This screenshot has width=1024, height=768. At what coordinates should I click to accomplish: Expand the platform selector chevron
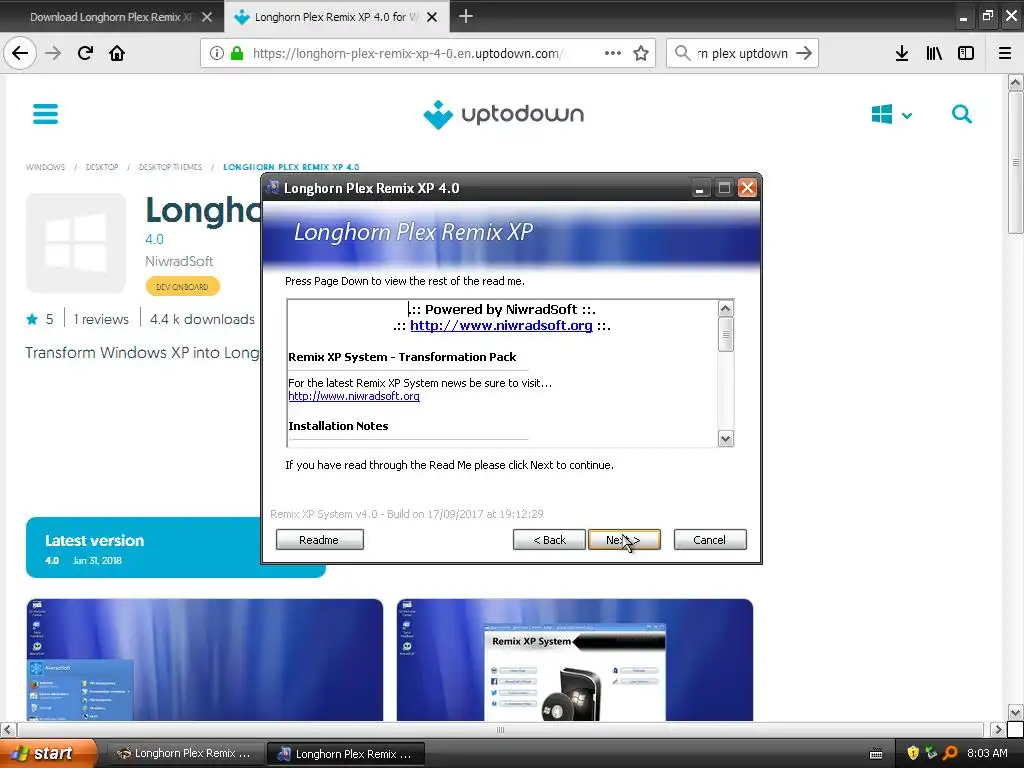tap(906, 116)
